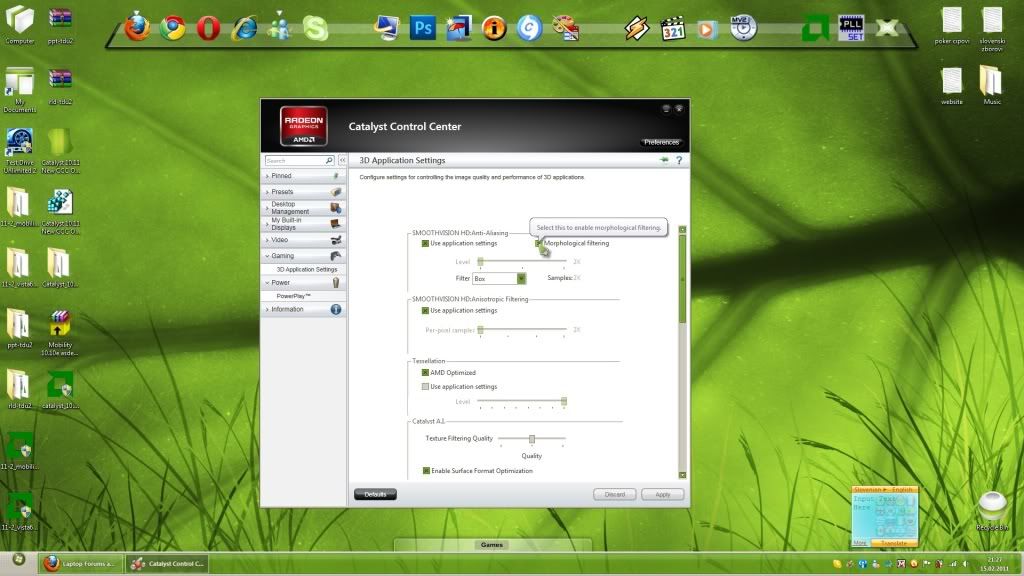The height and width of the screenshot is (576, 1024).
Task: Expand the Video sidebar section
Action: 304,240
